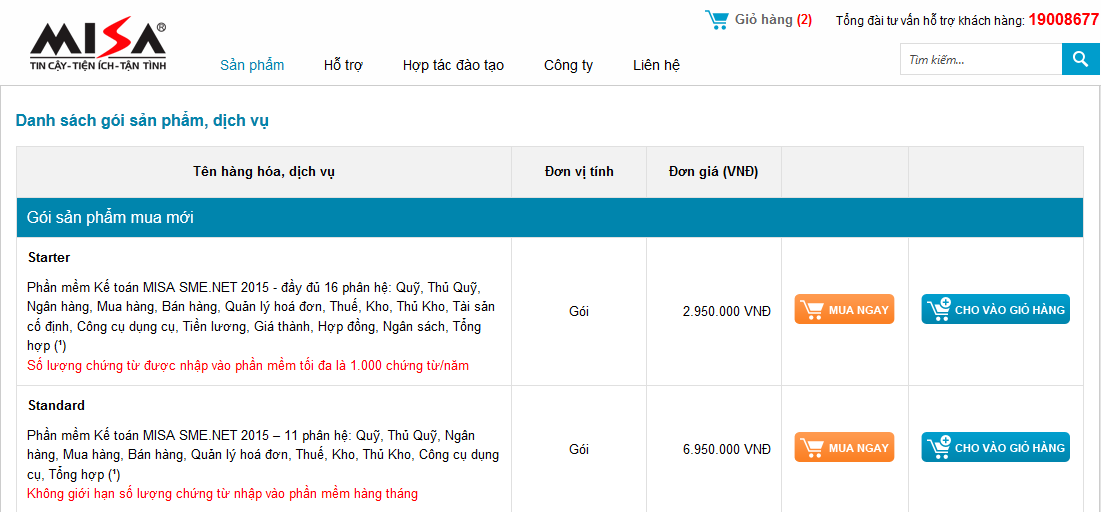Go to the Hỗ trợ menu
This screenshot has height=512, width=1101.
coord(343,65)
